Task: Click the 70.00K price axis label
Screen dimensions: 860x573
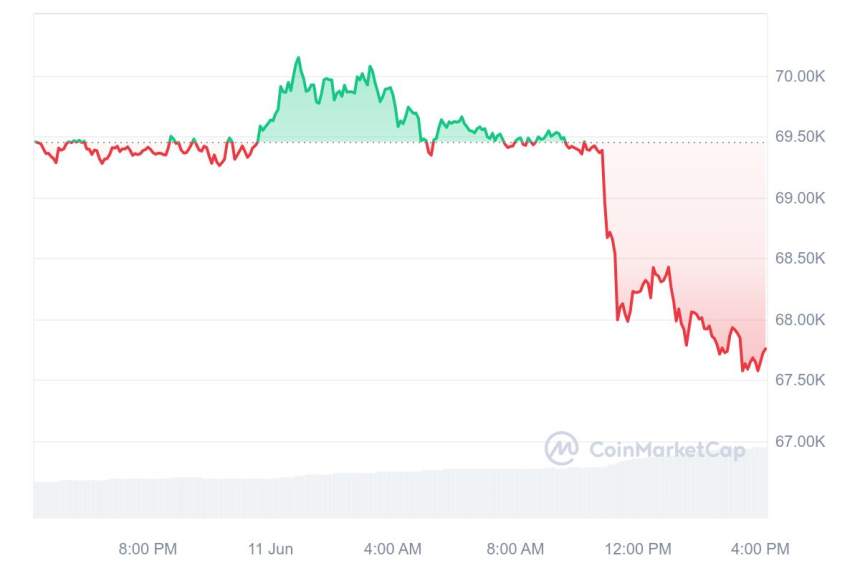Action: [x=798, y=76]
